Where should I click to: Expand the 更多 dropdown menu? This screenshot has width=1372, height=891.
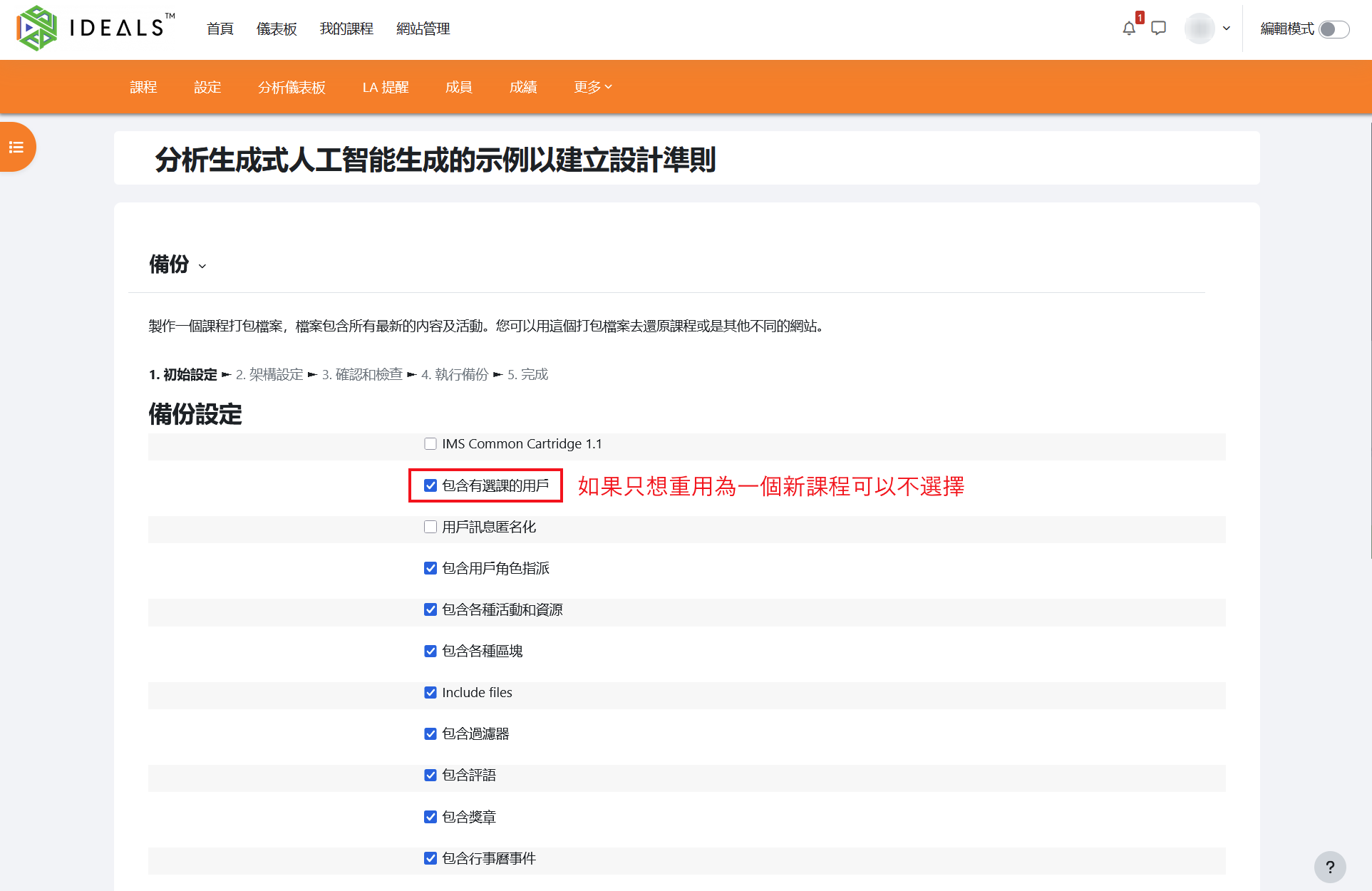coord(593,87)
